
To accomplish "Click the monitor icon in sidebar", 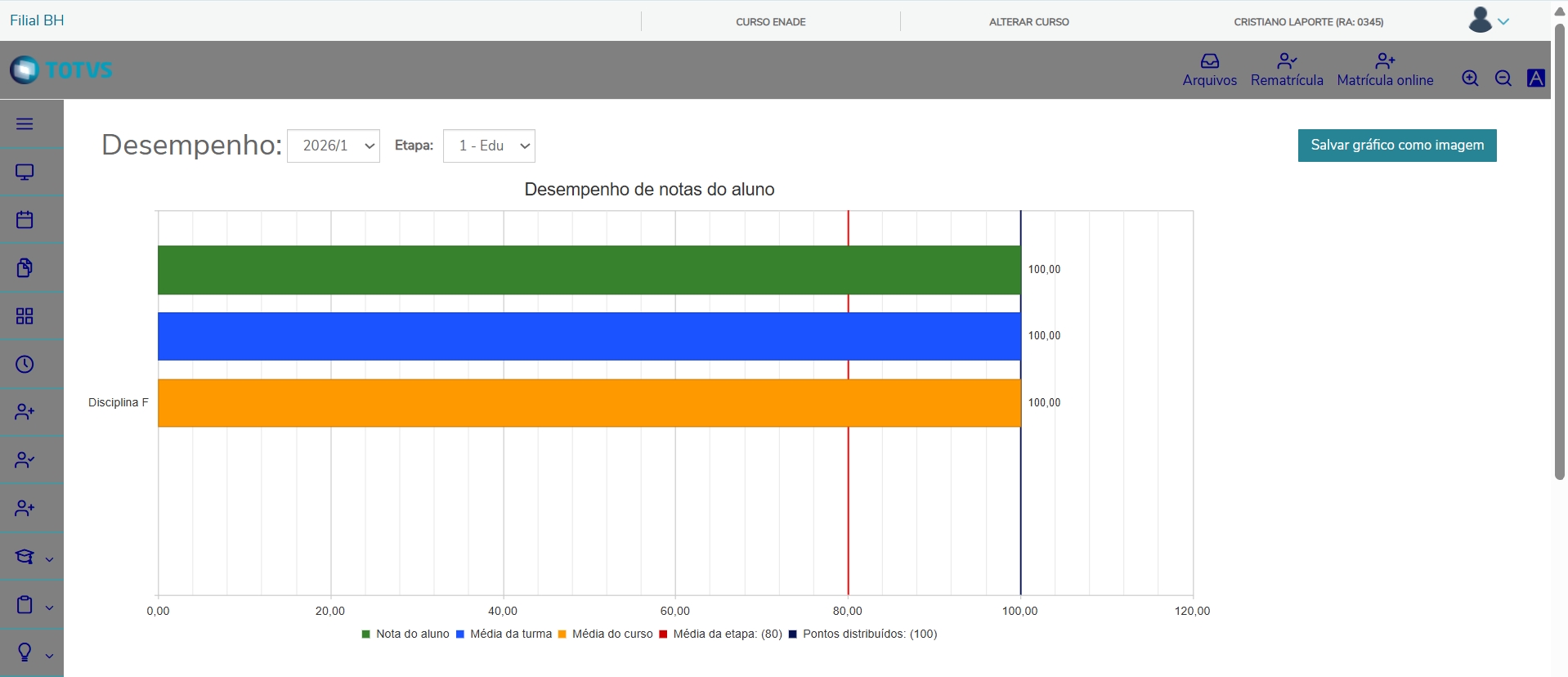I will tap(25, 172).
